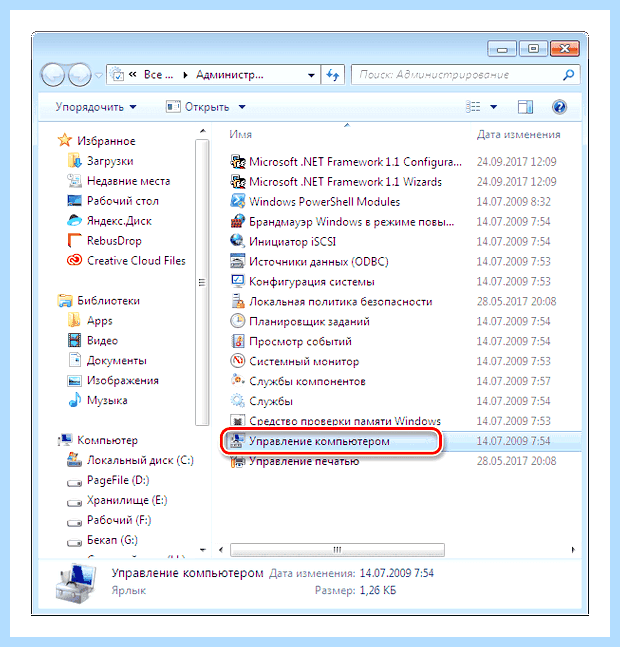The height and width of the screenshot is (647, 620).
Task: Open drive 'Хранилище (E:)'
Action: coord(117,500)
